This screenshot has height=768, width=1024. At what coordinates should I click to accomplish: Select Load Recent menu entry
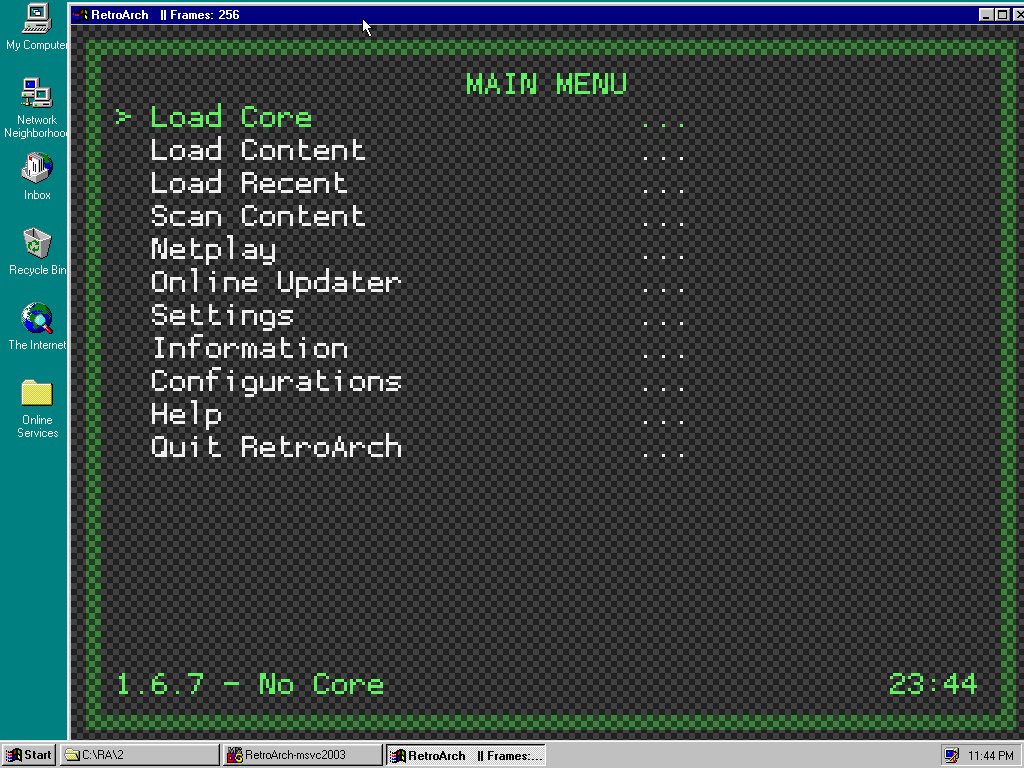pyautogui.click(x=248, y=183)
